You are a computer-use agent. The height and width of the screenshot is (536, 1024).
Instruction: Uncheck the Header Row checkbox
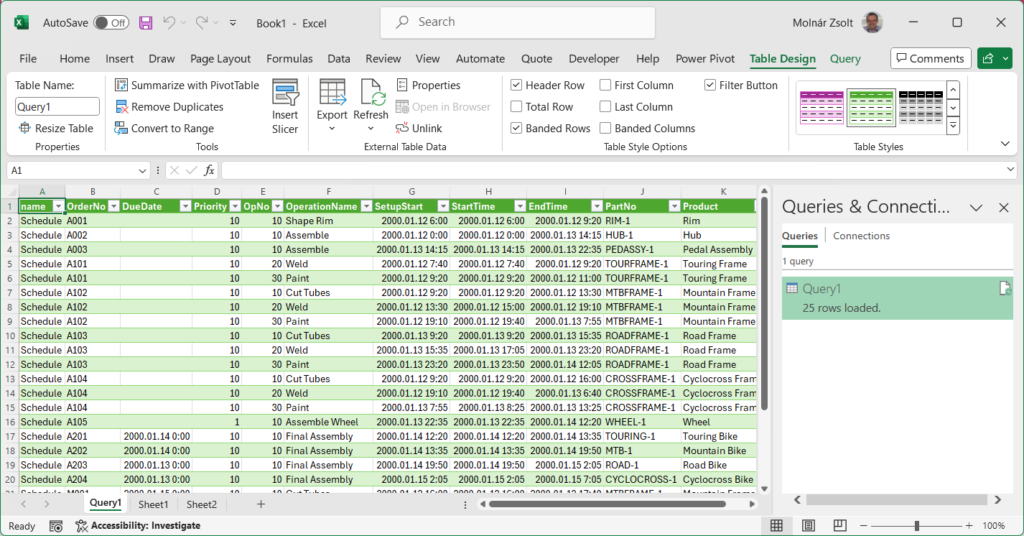tap(516, 86)
